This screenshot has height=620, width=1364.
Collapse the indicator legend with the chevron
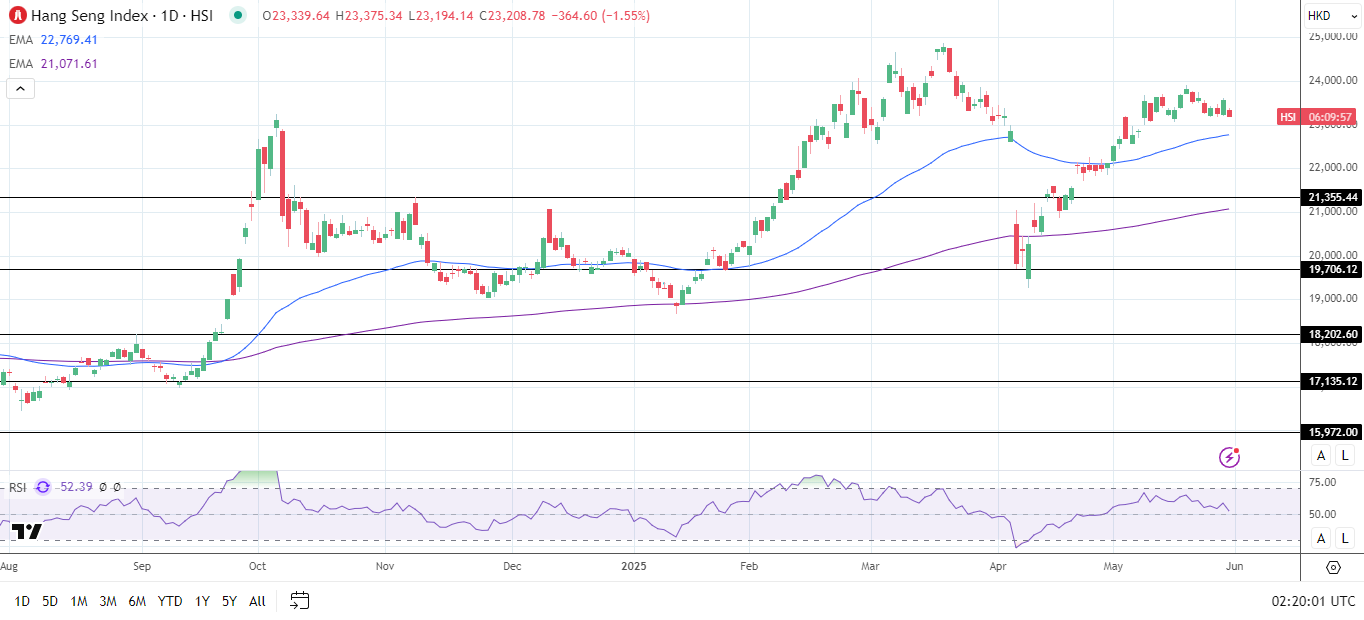tap(20, 89)
